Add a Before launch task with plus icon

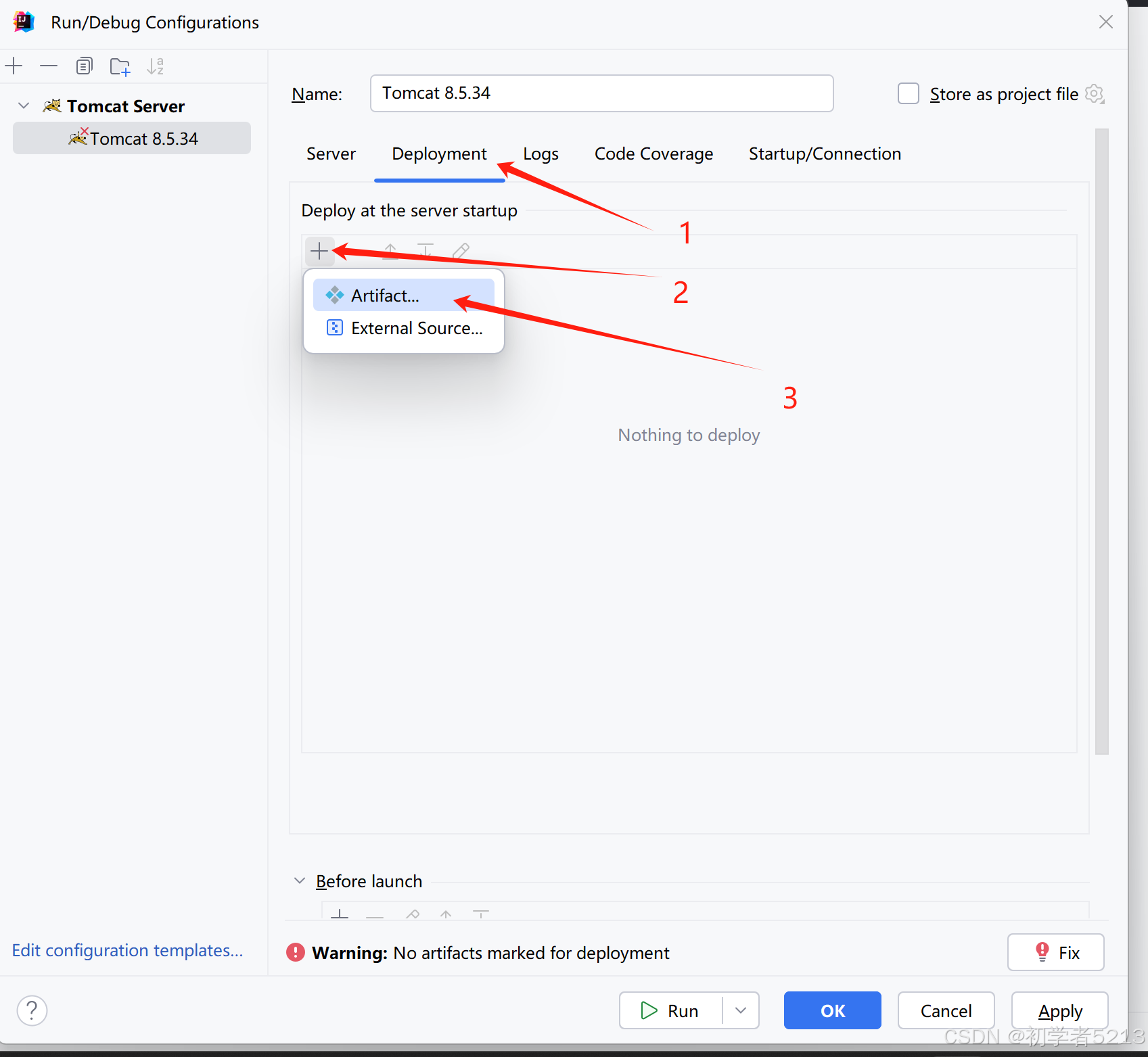click(340, 914)
